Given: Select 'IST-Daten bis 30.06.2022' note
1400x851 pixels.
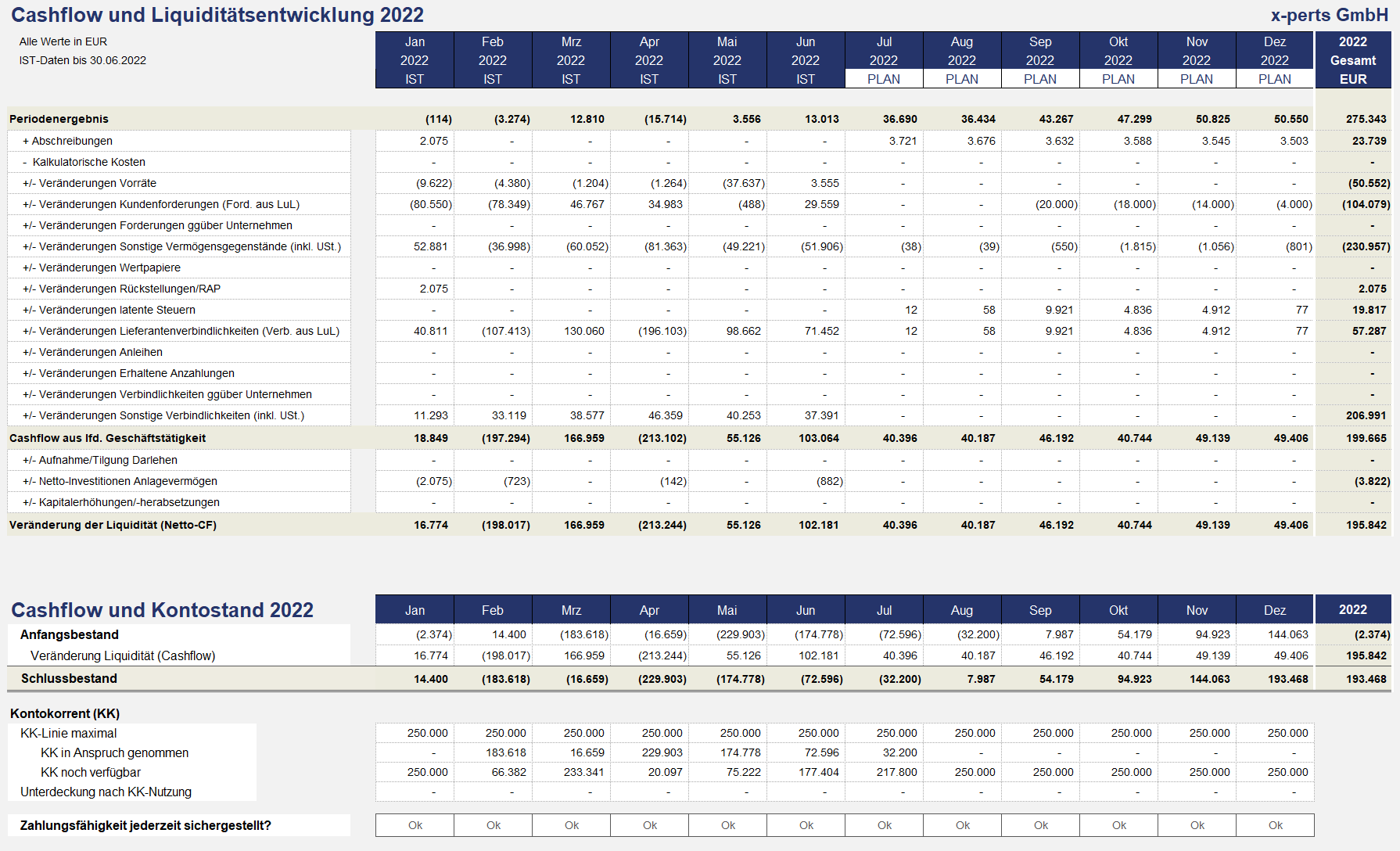Looking at the screenshot, I should [83, 60].
